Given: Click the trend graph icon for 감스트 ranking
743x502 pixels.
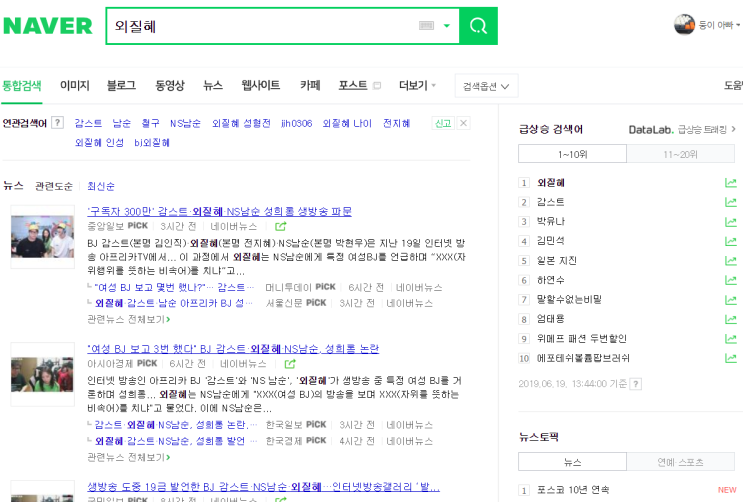Looking at the screenshot, I should click(731, 202).
